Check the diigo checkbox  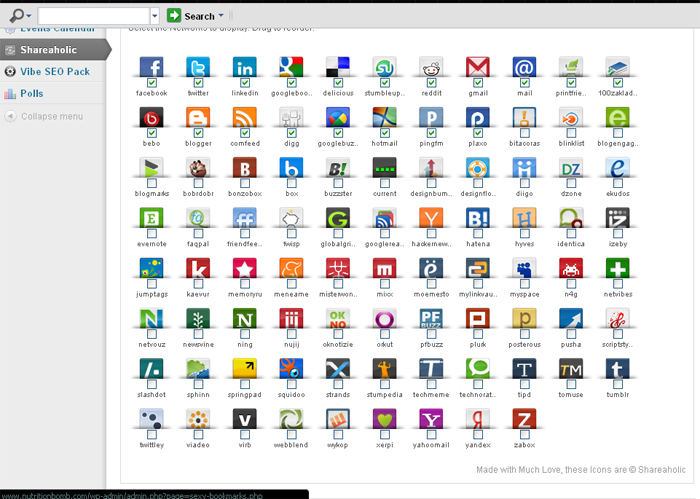pyautogui.click(x=525, y=183)
